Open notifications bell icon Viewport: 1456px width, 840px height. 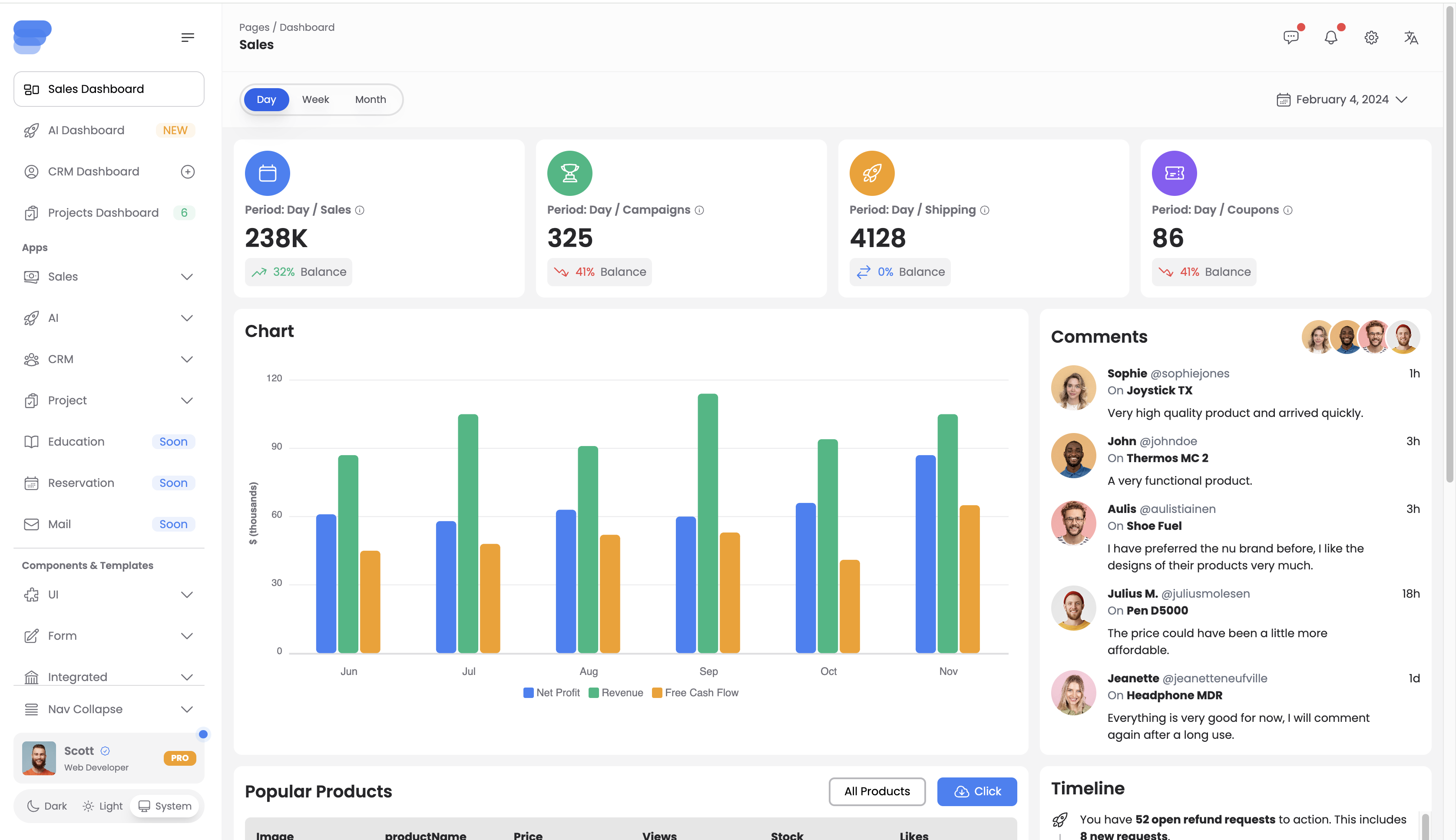pyautogui.click(x=1331, y=37)
